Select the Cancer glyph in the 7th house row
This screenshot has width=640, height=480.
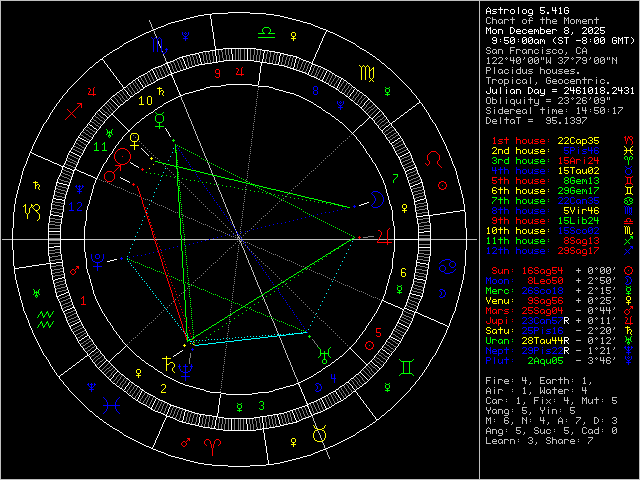coord(628,201)
